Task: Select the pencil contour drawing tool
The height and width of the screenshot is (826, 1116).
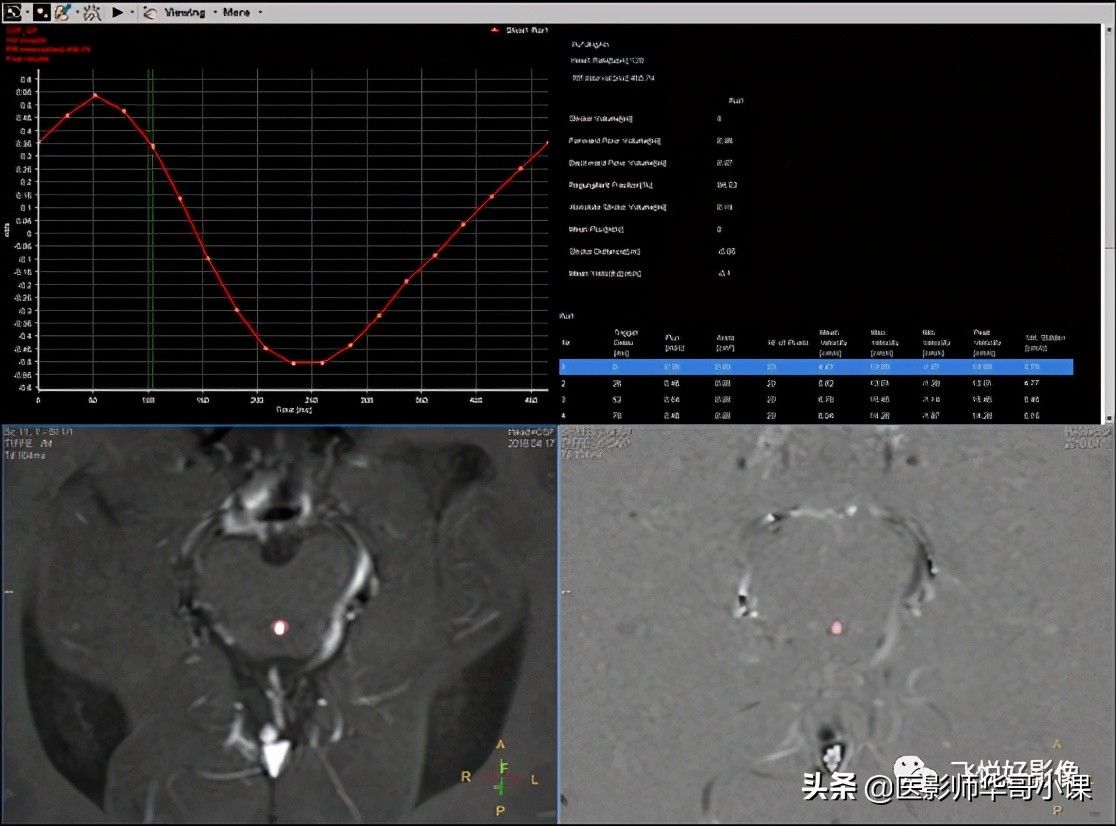Action: (x=63, y=12)
